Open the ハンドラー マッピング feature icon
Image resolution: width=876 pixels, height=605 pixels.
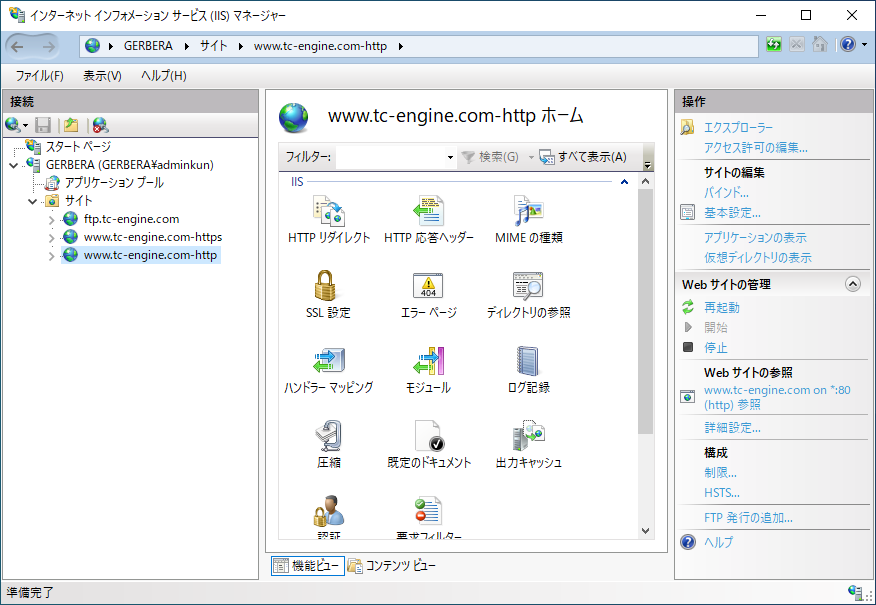328,360
